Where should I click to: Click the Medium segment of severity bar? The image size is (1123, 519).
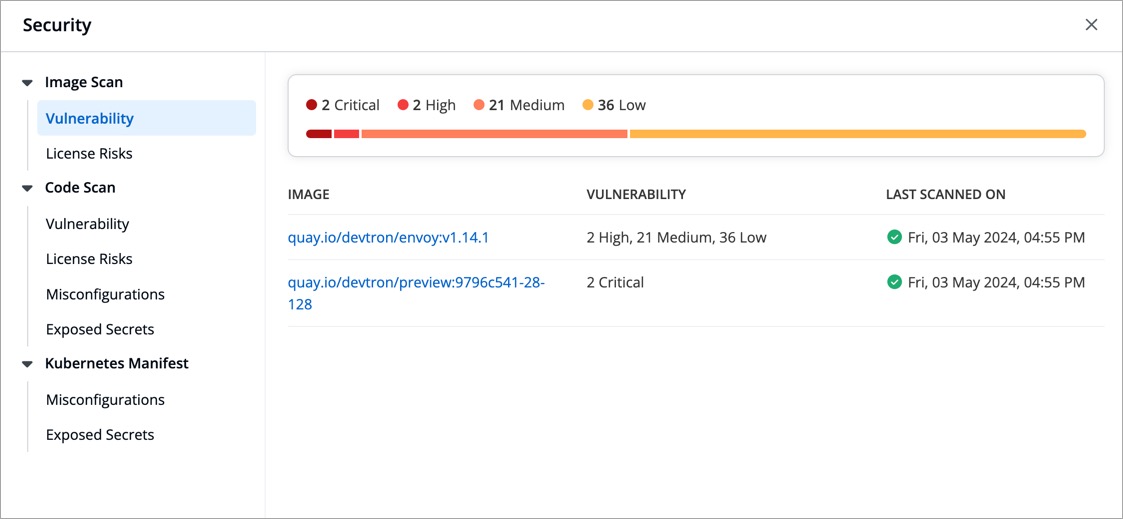[x=494, y=134]
